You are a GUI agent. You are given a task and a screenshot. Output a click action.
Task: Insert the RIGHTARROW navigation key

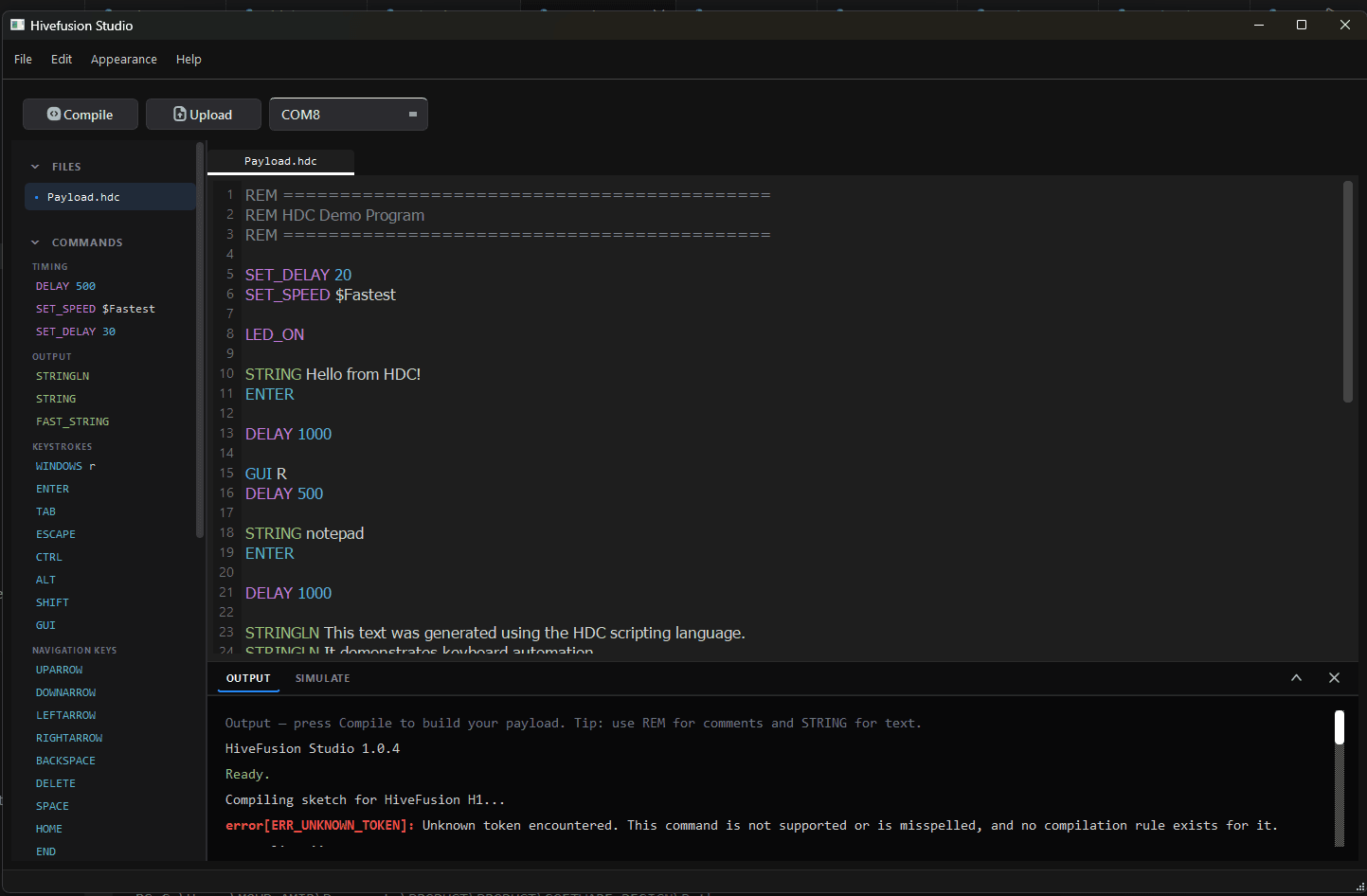pos(69,738)
